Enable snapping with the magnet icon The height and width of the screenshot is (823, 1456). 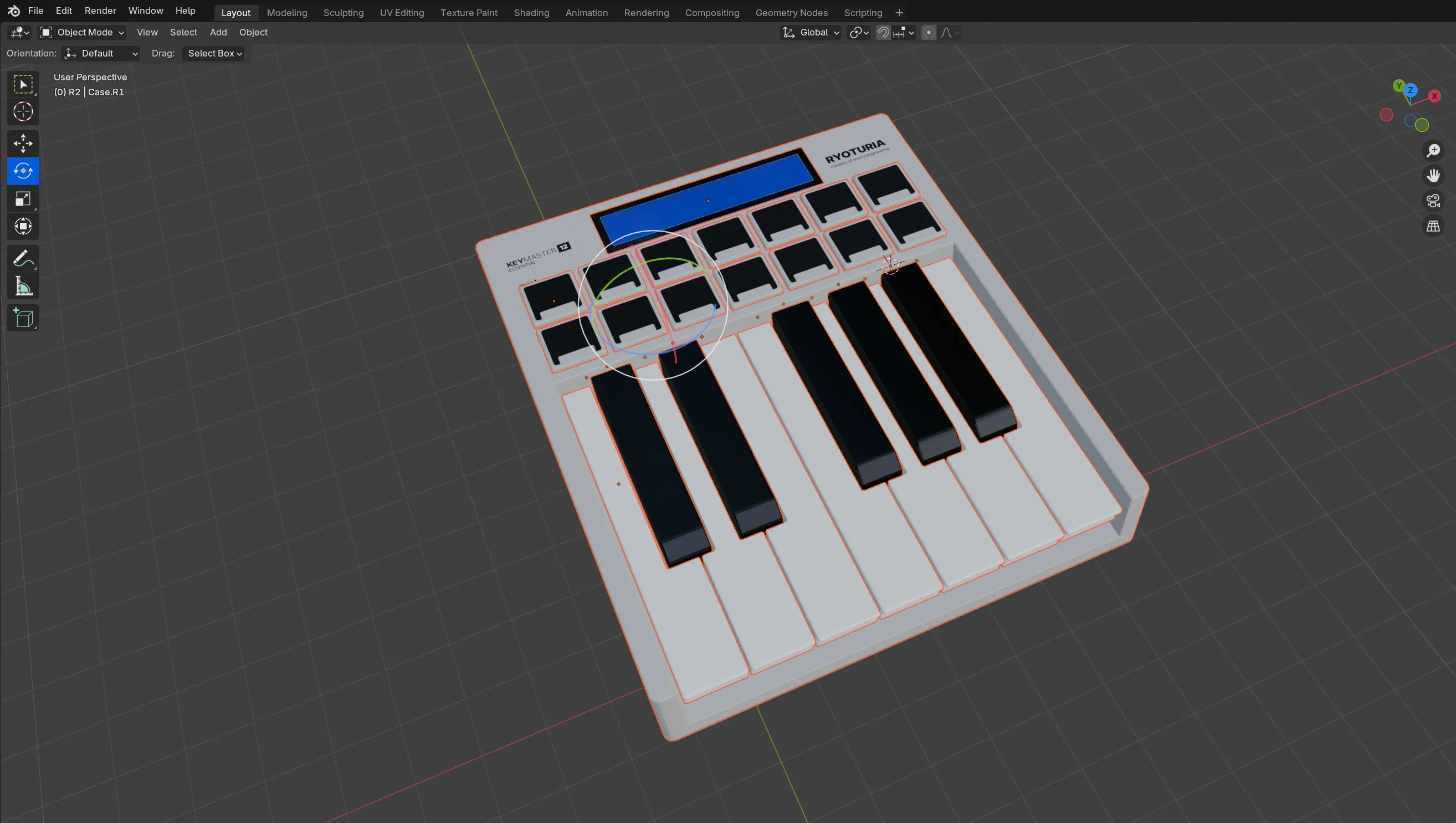point(883,32)
